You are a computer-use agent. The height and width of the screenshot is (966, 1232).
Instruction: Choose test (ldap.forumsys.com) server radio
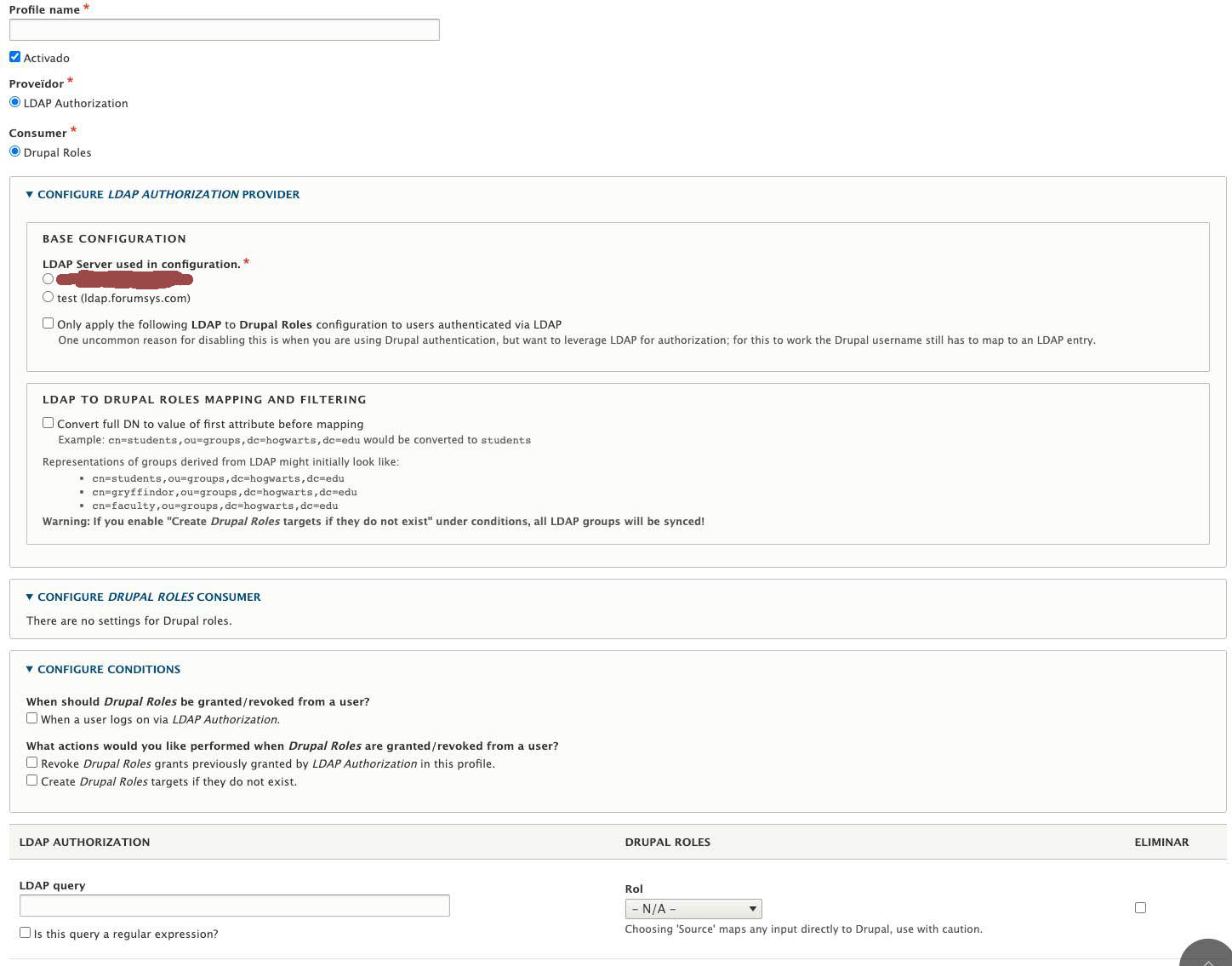(48, 297)
